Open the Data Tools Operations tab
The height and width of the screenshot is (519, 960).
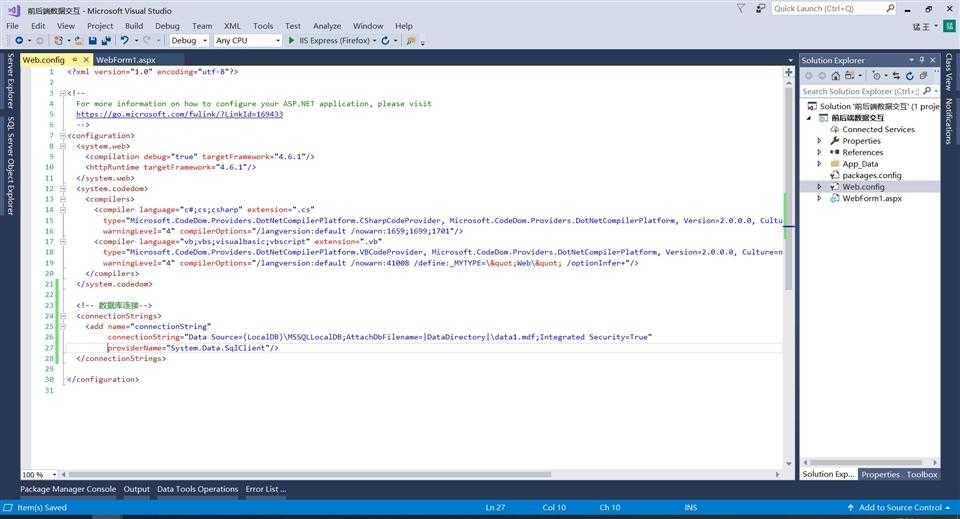click(197, 489)
